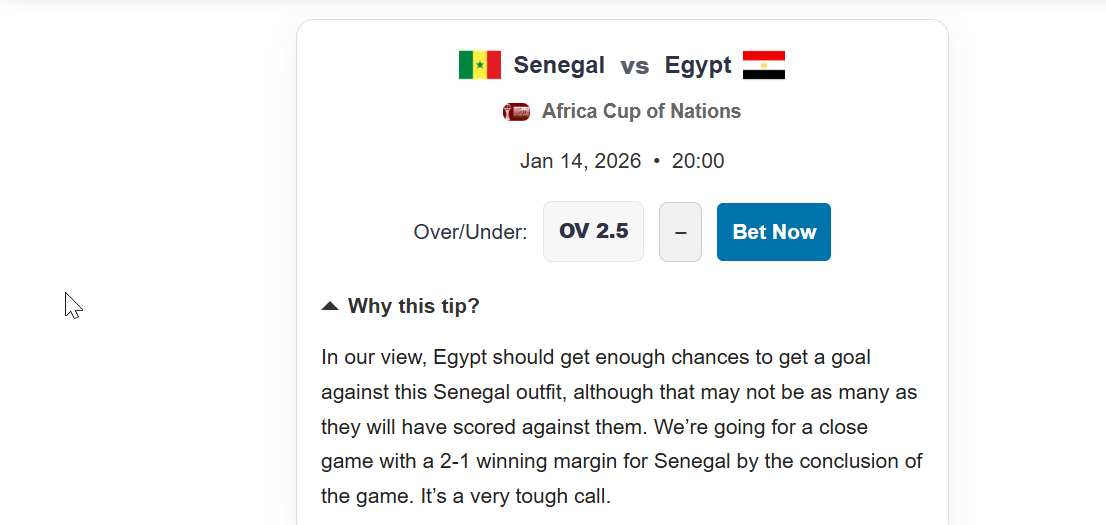Click the Senegal team name

559,66
